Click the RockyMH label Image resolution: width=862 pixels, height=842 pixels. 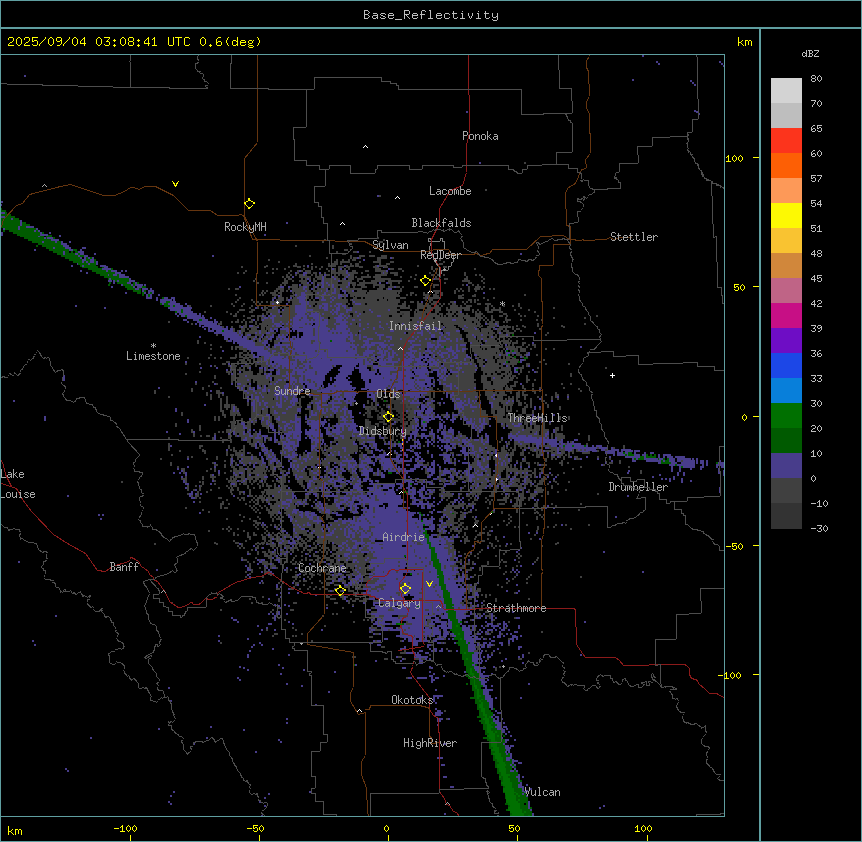click(245, 227)
